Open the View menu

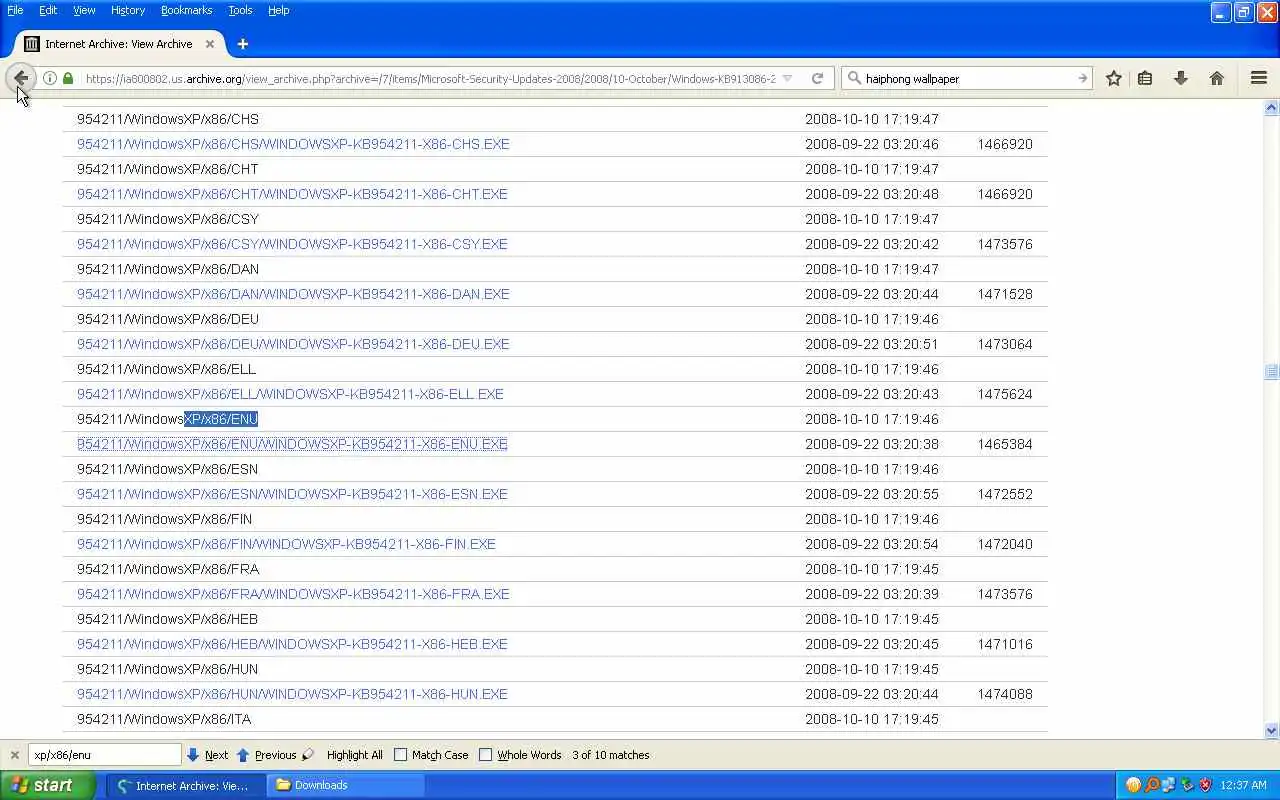tap(84, 10)
